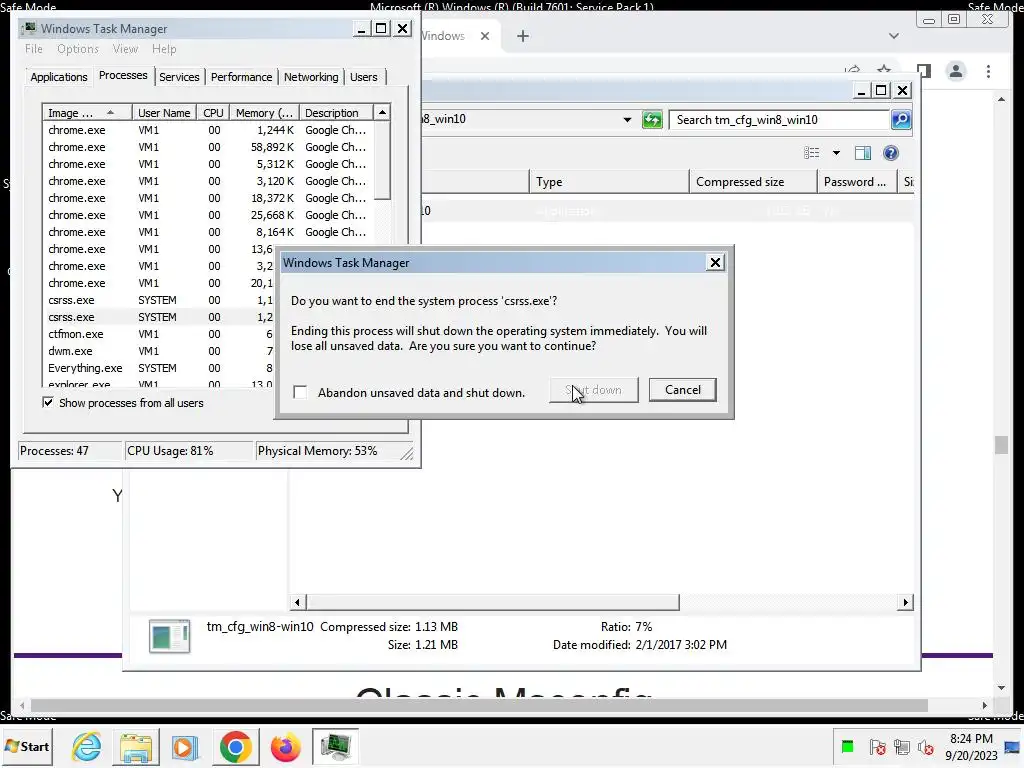
Task: Toggle Show processes from all users checkbox
Action: [x=48, y=402]
